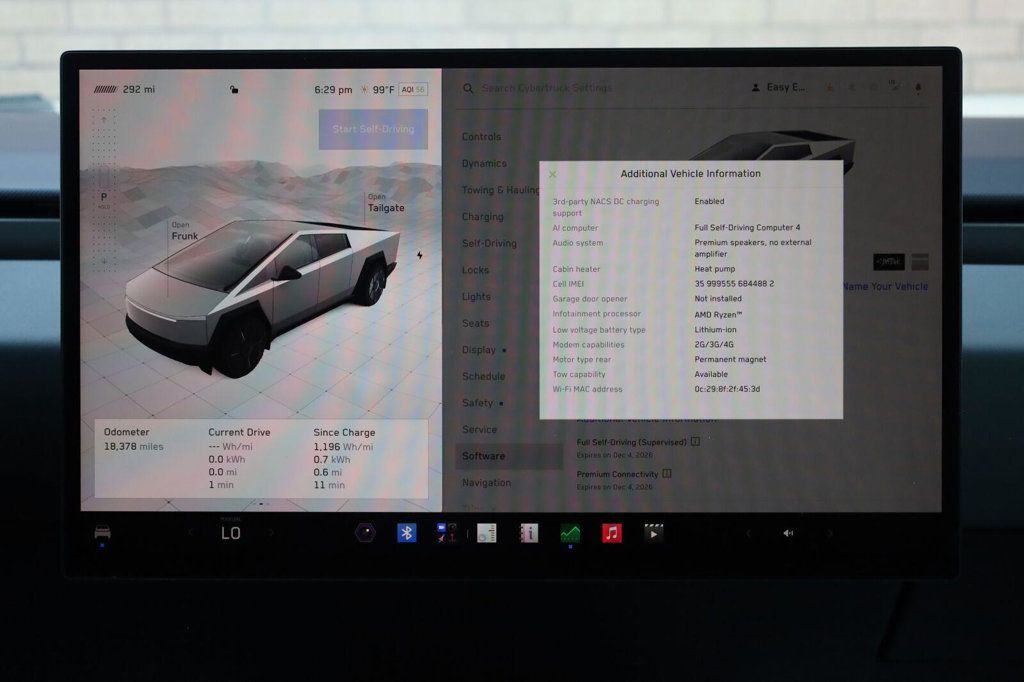The image size is (1024, 682).
Task: Open the vehicle controls car icon in dock
Action: coord(103,532)
